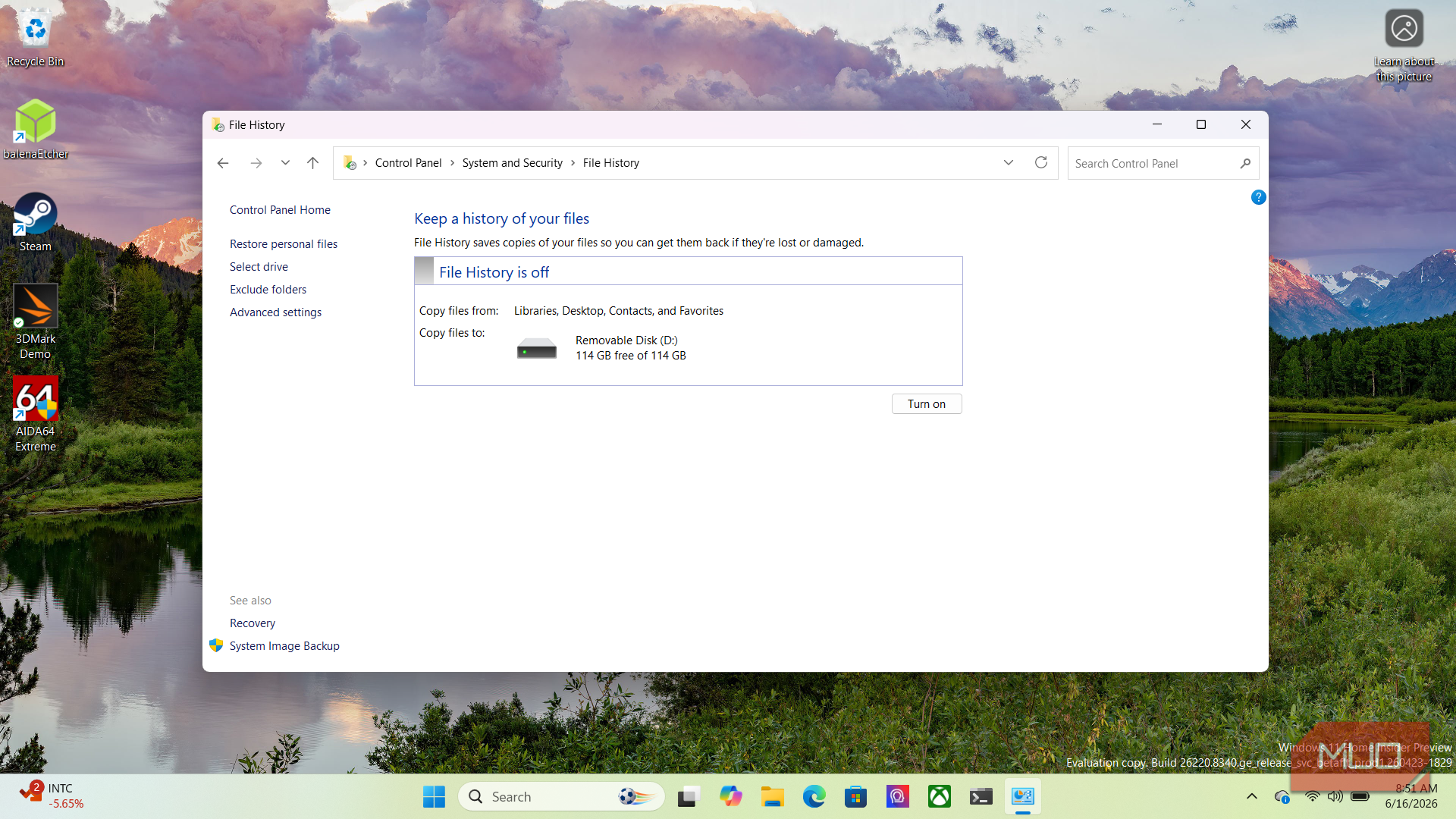Click Control Panel in the breadcrumb
The height and width of the screenshot is (819, 1456).
[408, 163]
